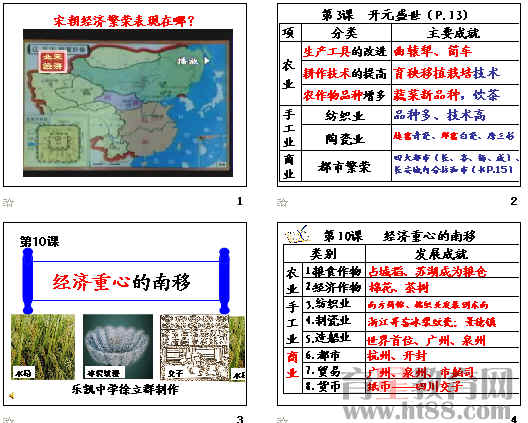Click the animation star icon below slide 1

click(x=8, y=202)
